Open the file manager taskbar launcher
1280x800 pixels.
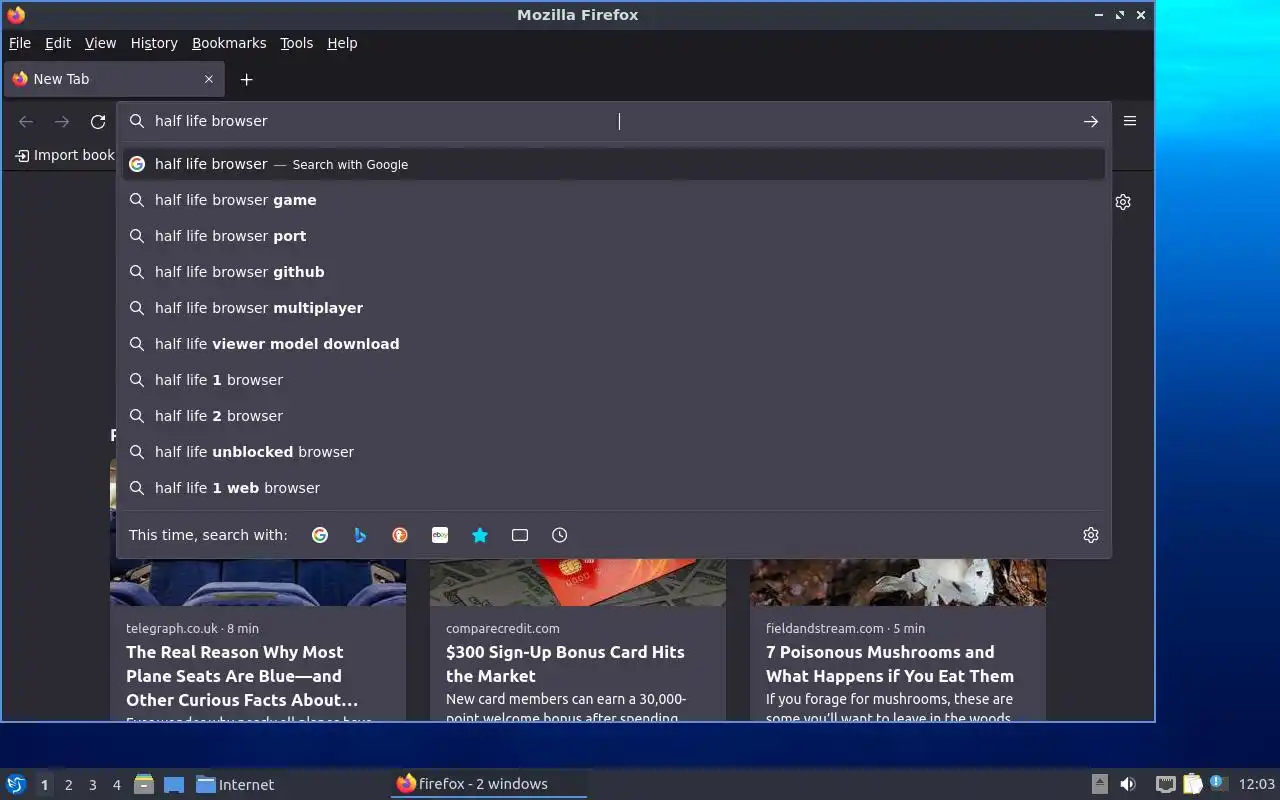click(x=144, y=784)
